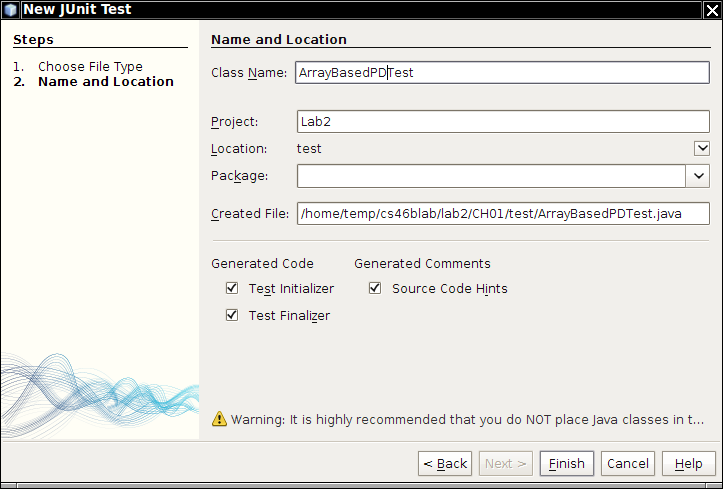Click the Cancel button
The height and width of the screenshot is (489, 723).
tap(628, 463)
